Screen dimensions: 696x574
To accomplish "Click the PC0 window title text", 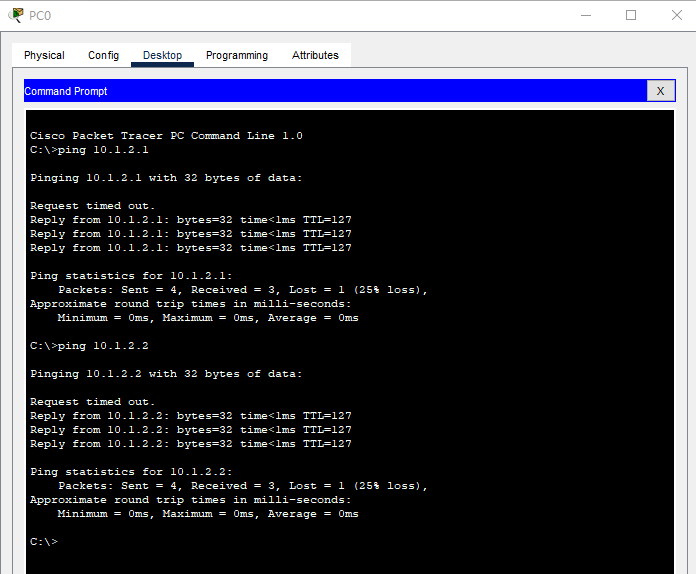I will pos(40,16).
